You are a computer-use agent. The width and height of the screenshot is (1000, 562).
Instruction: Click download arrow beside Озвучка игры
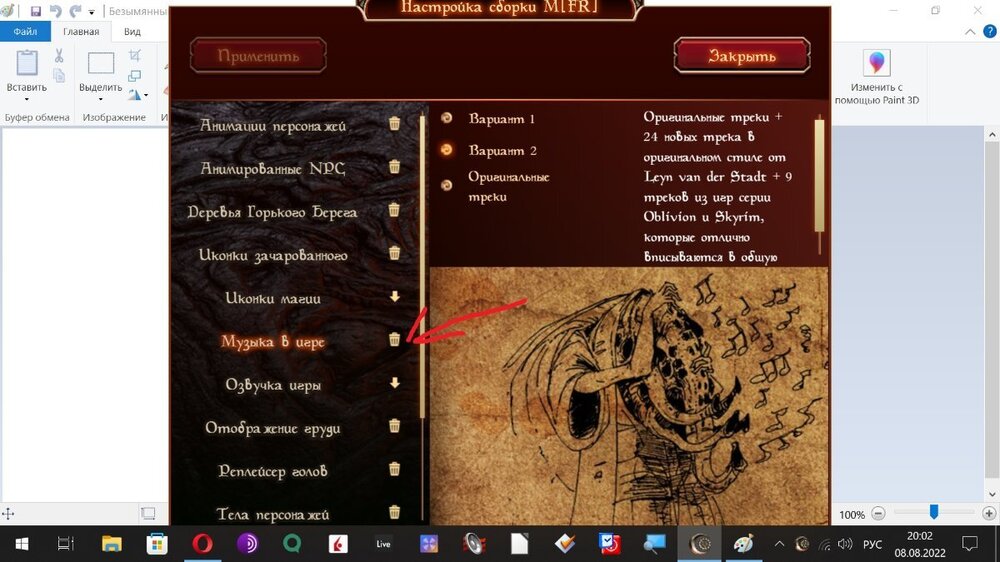click(x=394, y=383)
